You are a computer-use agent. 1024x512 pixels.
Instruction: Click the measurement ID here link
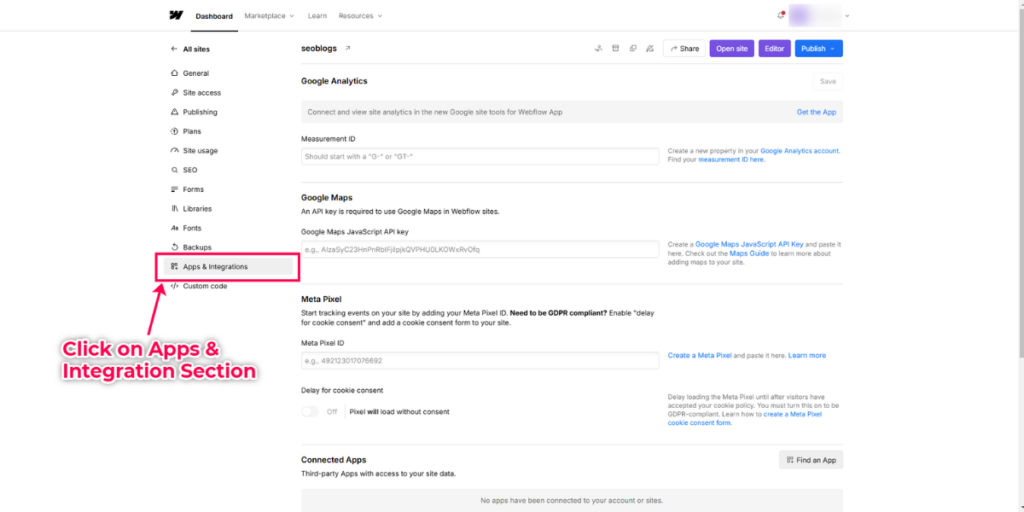tap(731, 159)
